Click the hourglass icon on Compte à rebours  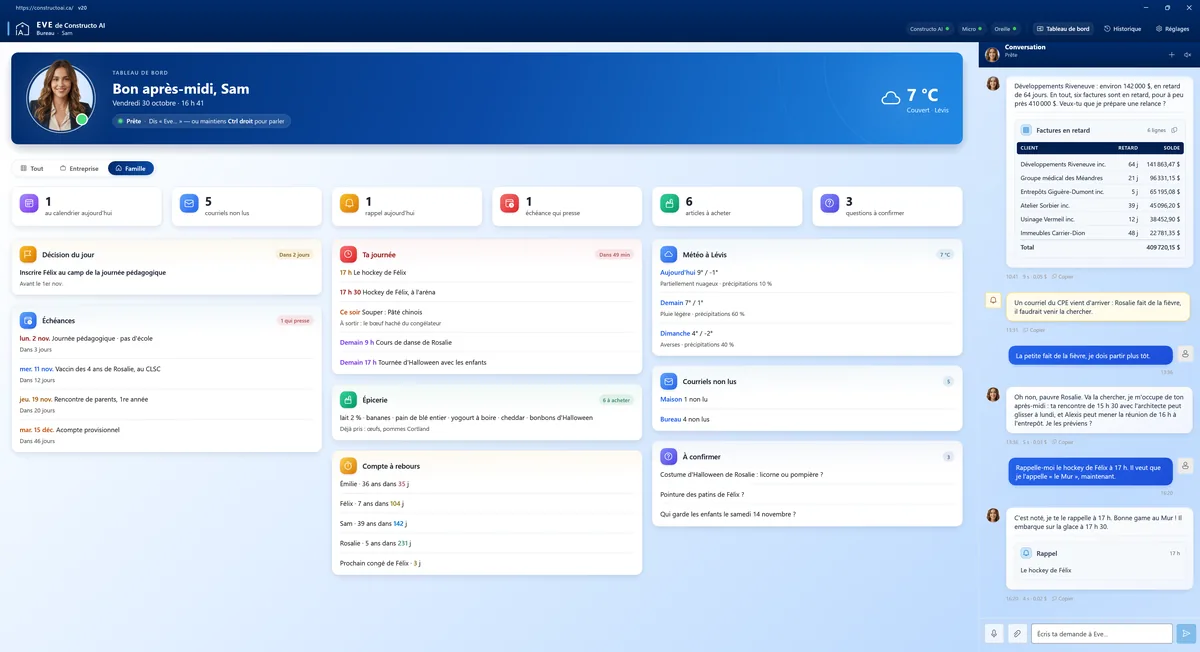point(348,465)
